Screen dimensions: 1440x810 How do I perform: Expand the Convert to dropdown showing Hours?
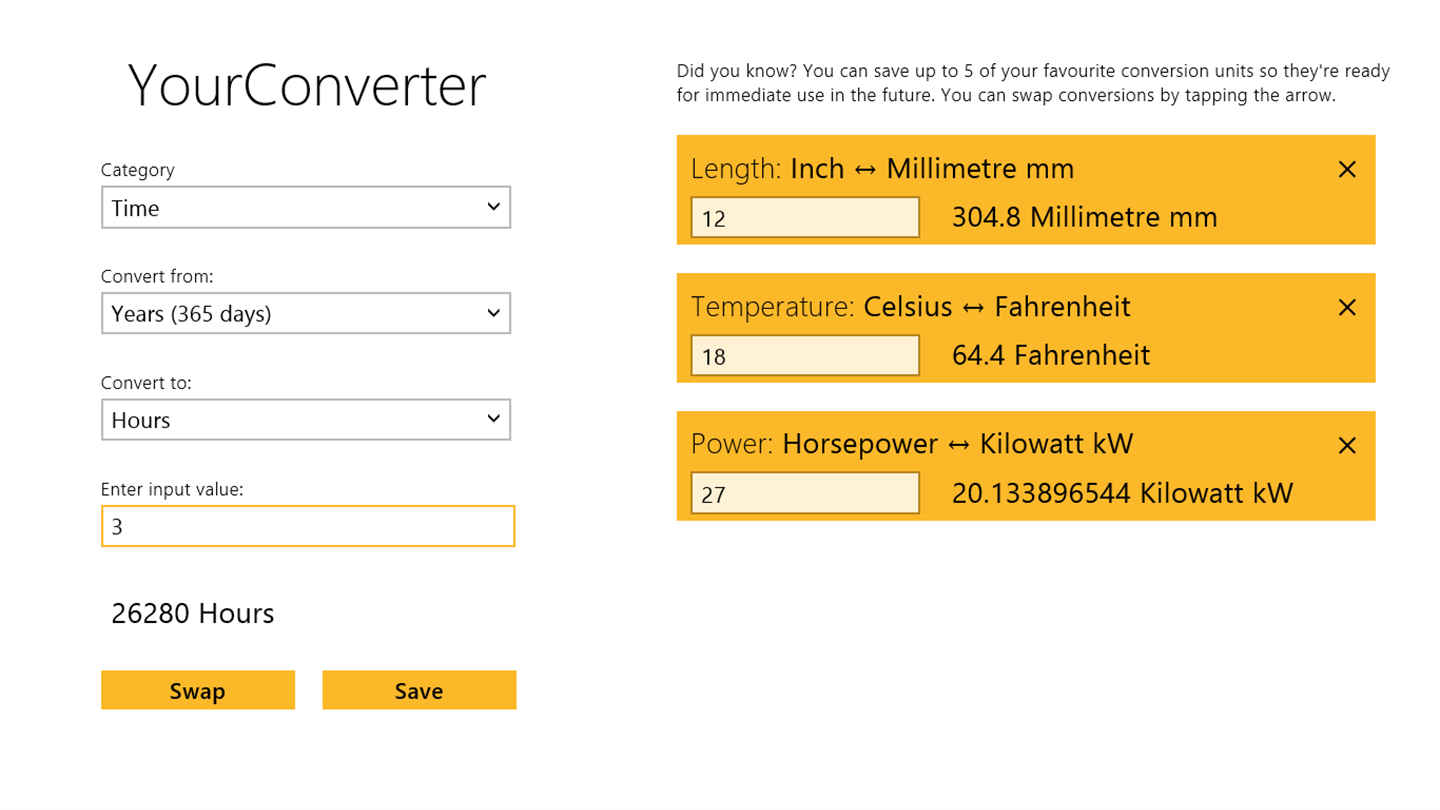(x=306, y=420)
